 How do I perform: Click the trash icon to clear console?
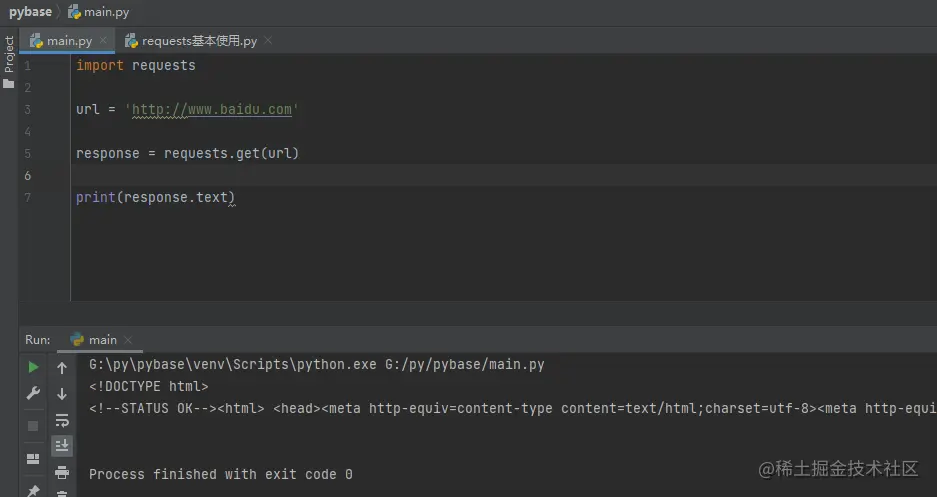tap(62, 492)
